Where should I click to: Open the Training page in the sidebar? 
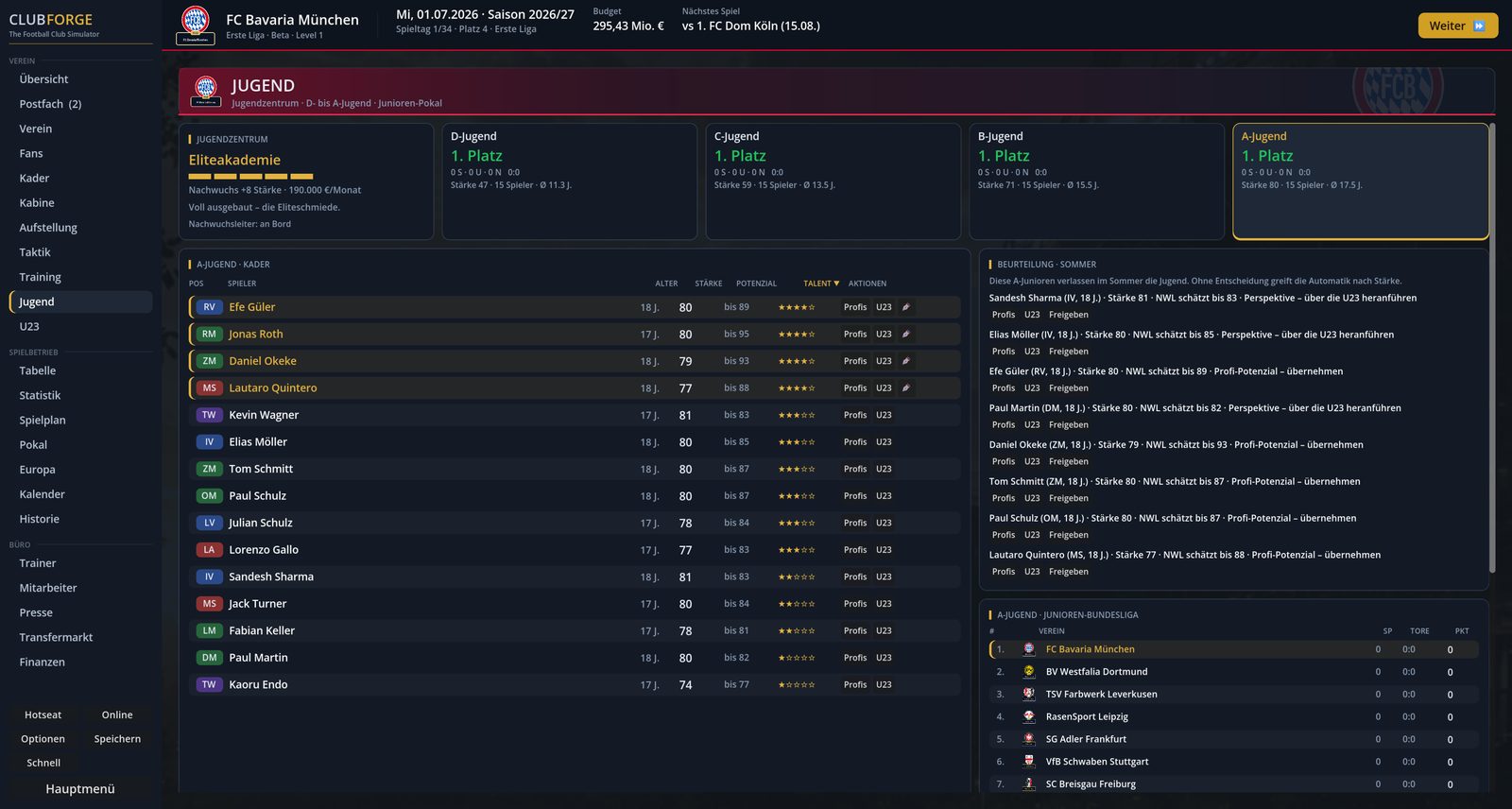coord(81,277)
